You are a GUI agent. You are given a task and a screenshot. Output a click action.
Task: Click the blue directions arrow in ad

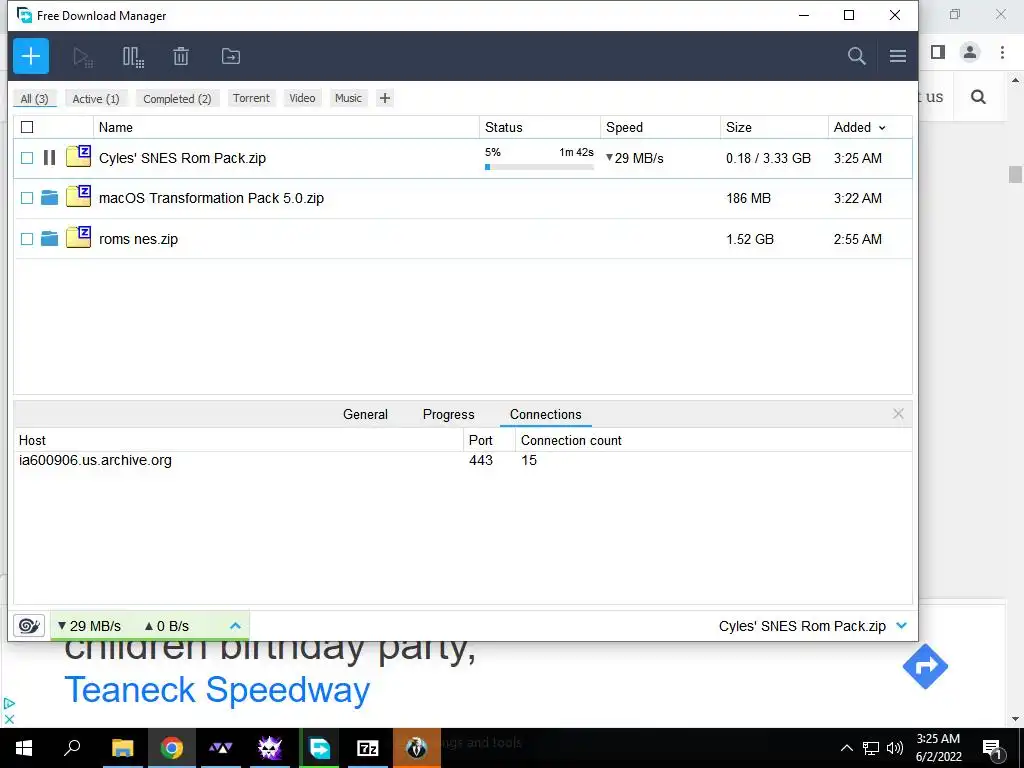point(925,666)
